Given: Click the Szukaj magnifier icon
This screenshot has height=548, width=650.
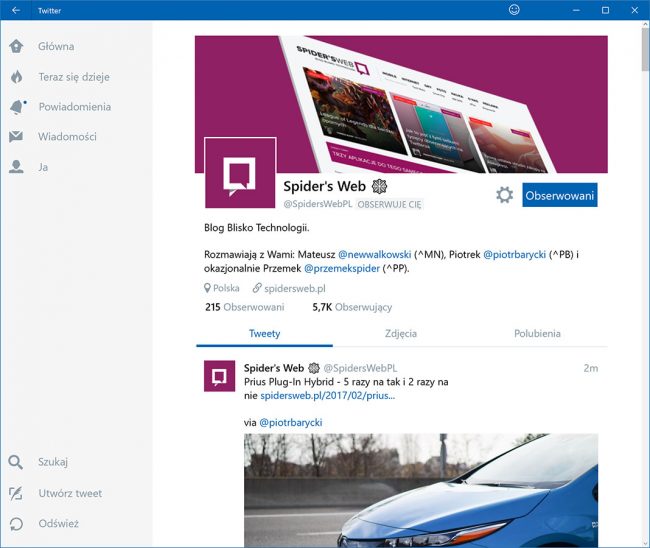Looking at the screenshot, I should click(x=15, y=462).
